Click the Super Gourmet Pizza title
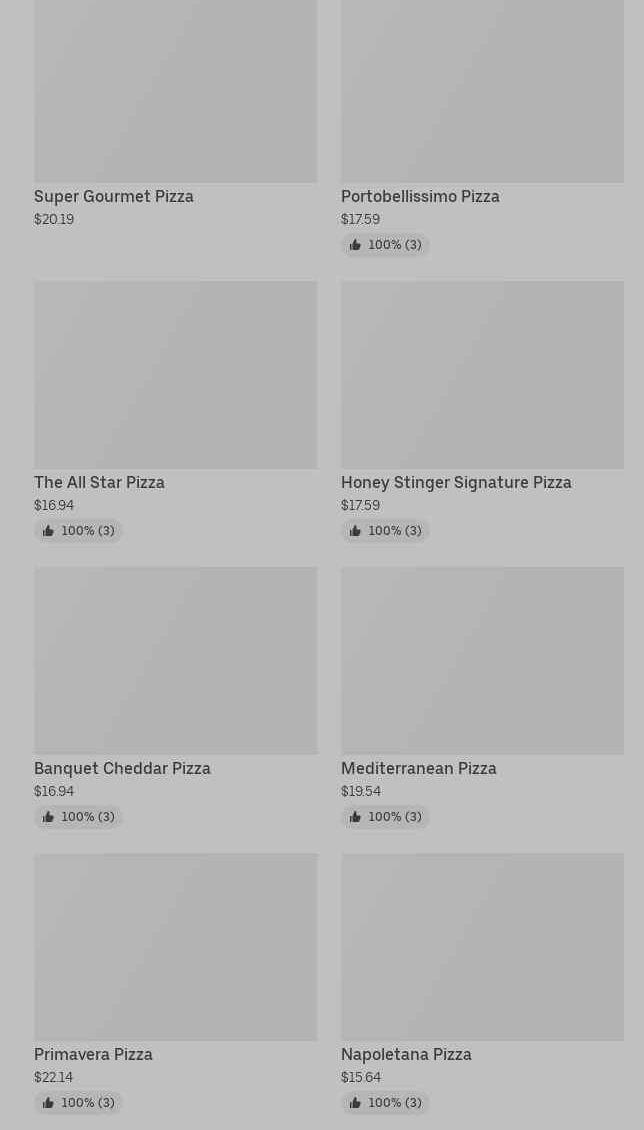The height and width of the screenshot is (1130, 644). pyautogui.click(x=114, y=197)
